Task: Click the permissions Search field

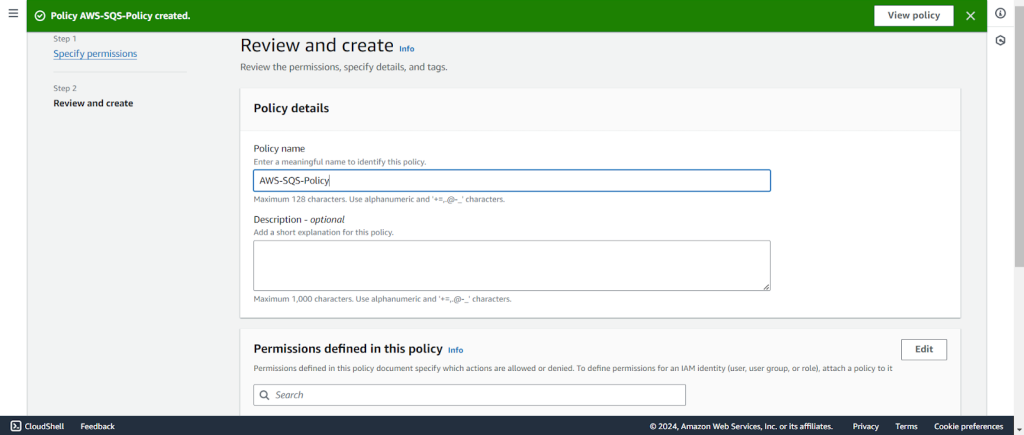Action: 470,395
